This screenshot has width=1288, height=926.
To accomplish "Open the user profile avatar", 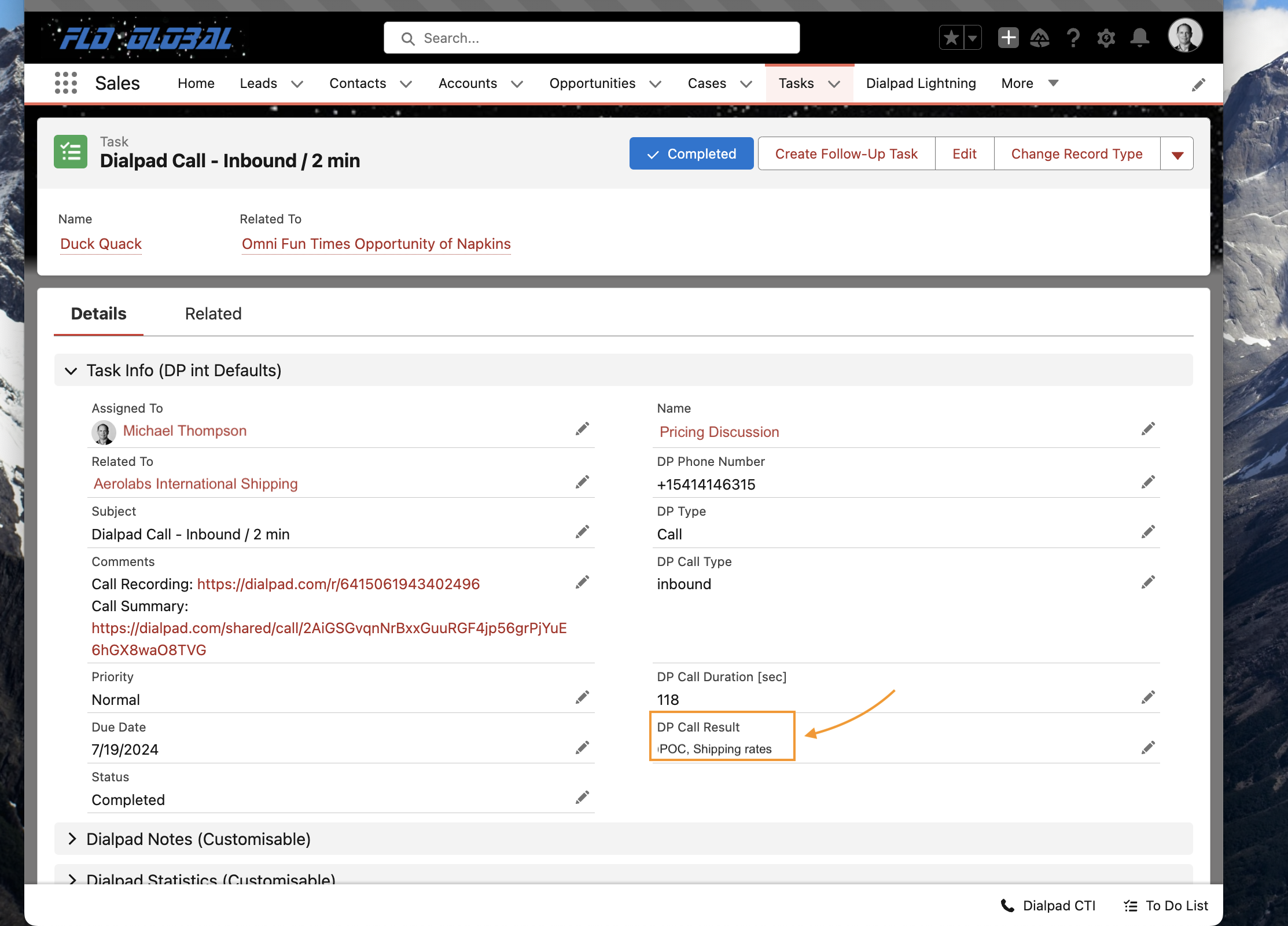I will (x=1185, y=36).
